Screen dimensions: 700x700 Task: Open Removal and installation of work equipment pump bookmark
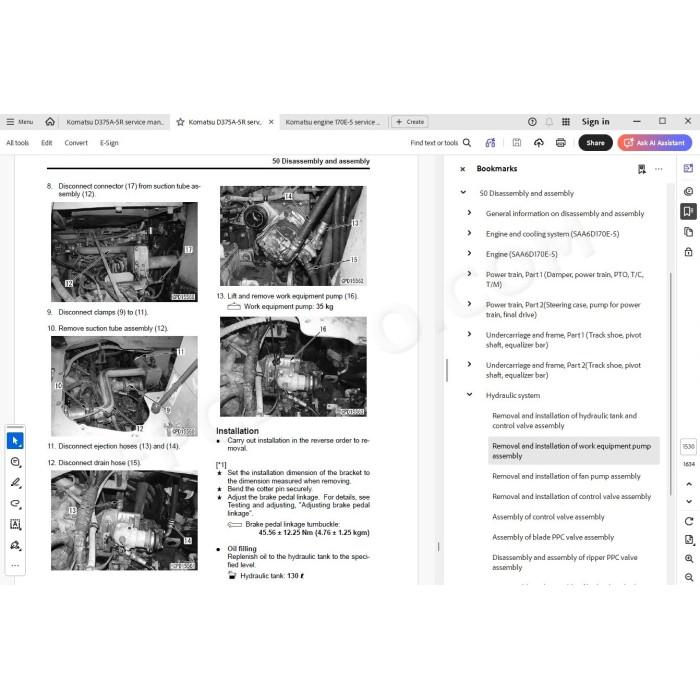pos(573,451)
